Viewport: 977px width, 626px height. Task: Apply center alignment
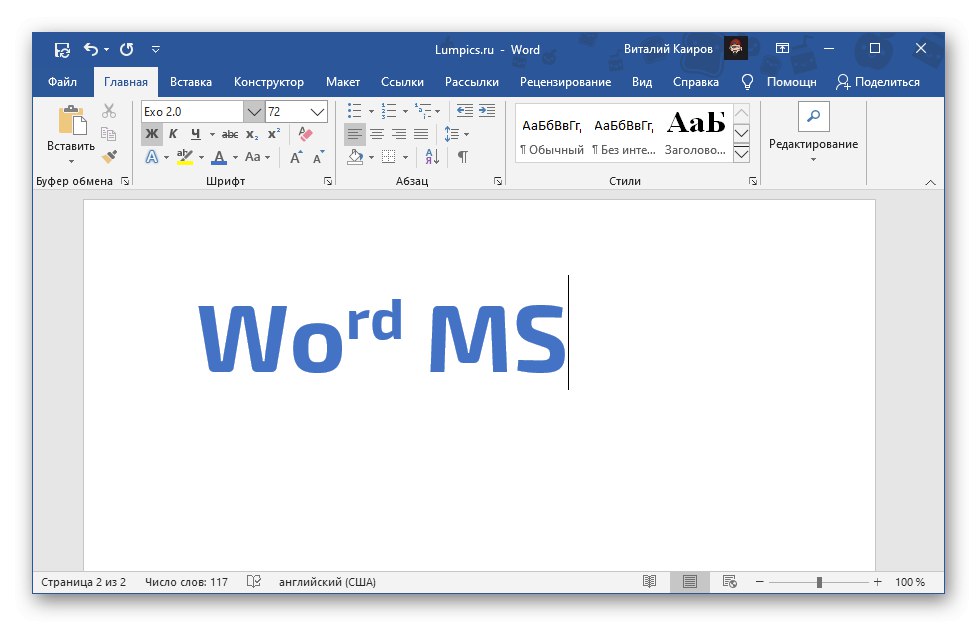coord(377,134)
